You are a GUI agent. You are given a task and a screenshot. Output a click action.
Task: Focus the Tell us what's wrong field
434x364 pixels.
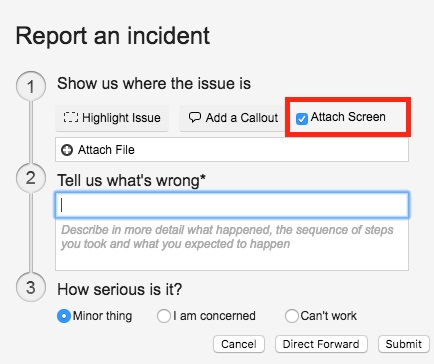tap(232, 205)
